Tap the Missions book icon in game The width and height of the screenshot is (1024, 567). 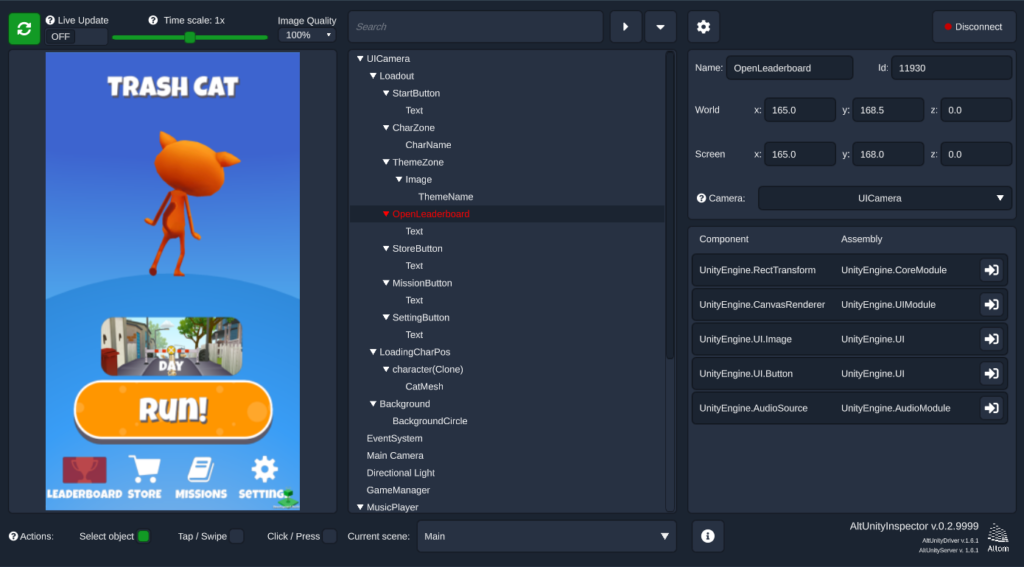[x=201, y=470]
